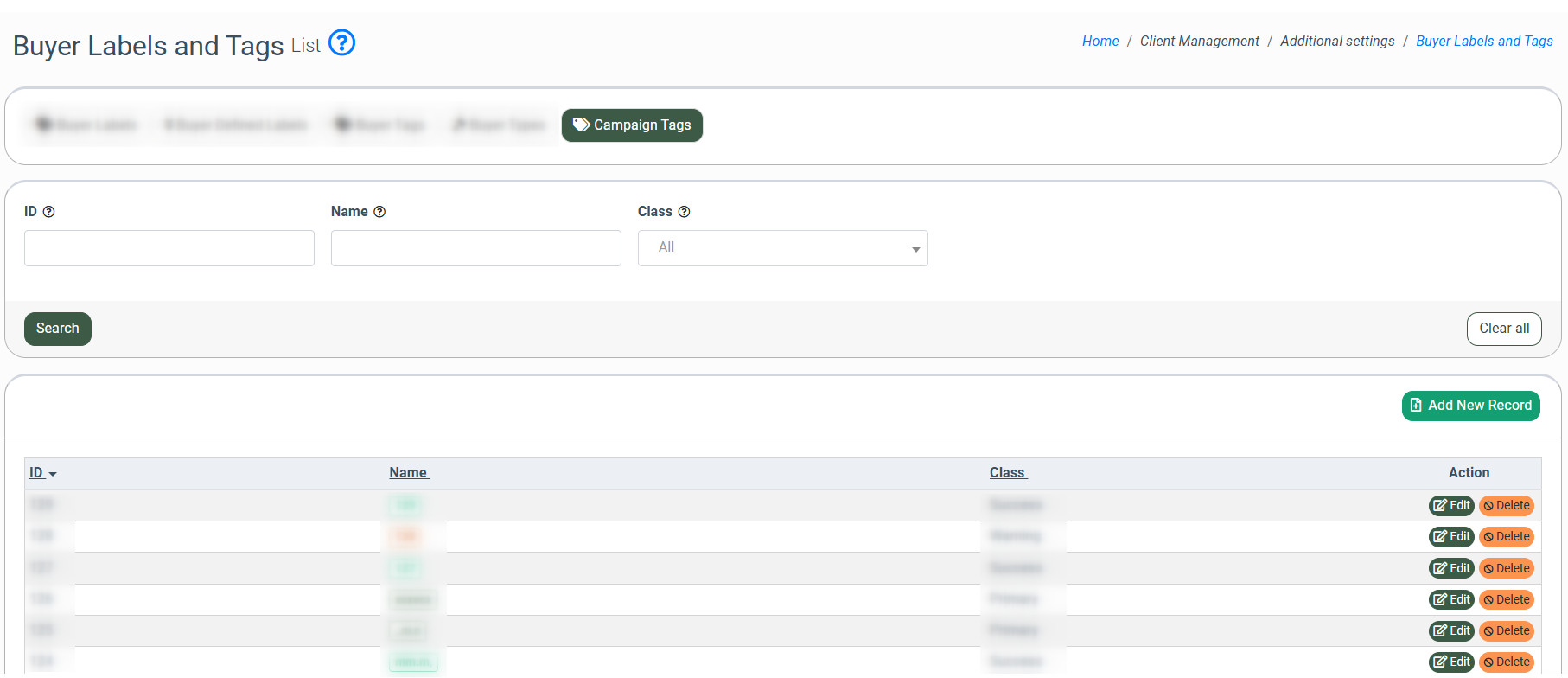1568x678 pixels.
Task: Sort the table by Name column
Action: click(x=408, y=473)
